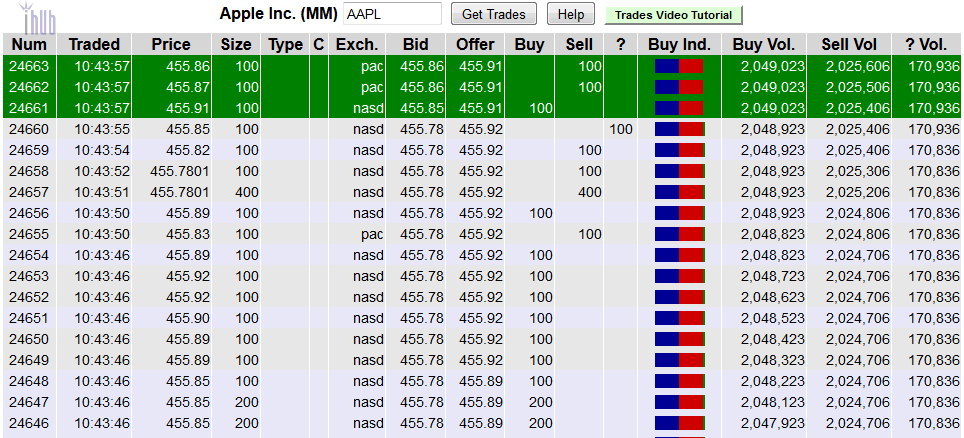Select trade number 24646 in the list
The height and width of the screenshot is (438, 964).
[29, 423]
